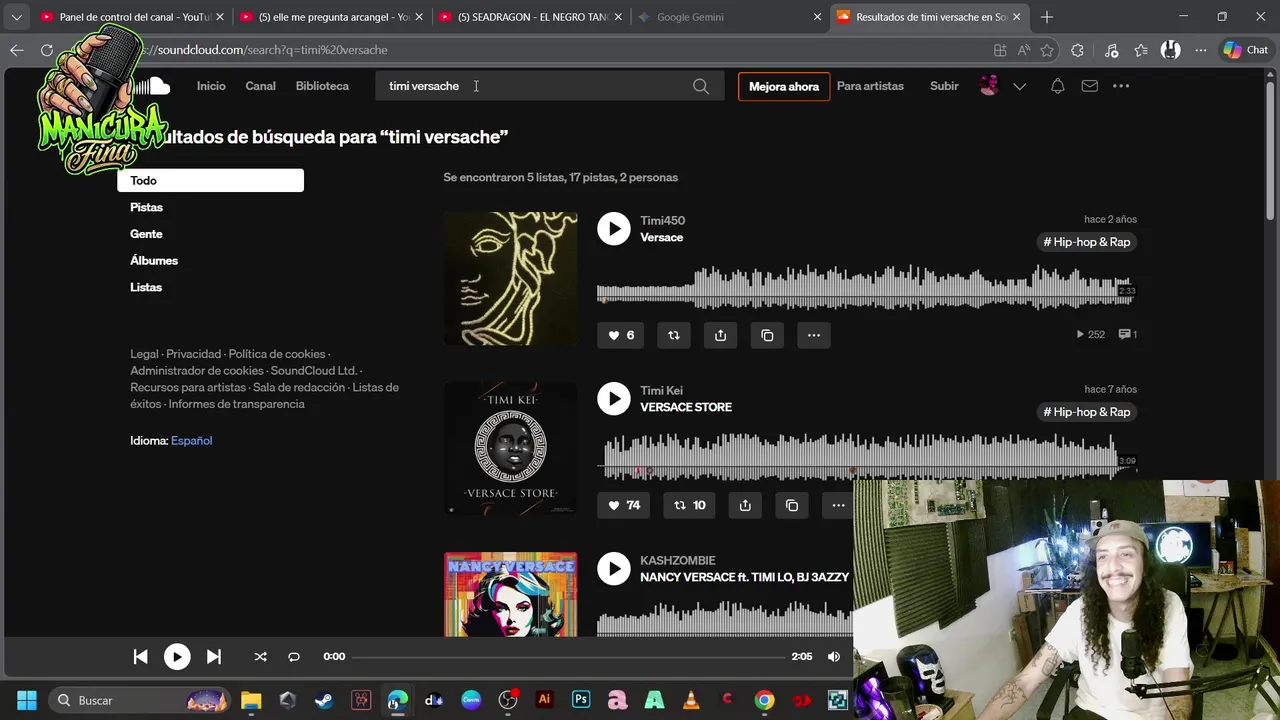This screenshot has width=1280, height=720.
Task: Mute the player volume
Action: pos(833,657)
